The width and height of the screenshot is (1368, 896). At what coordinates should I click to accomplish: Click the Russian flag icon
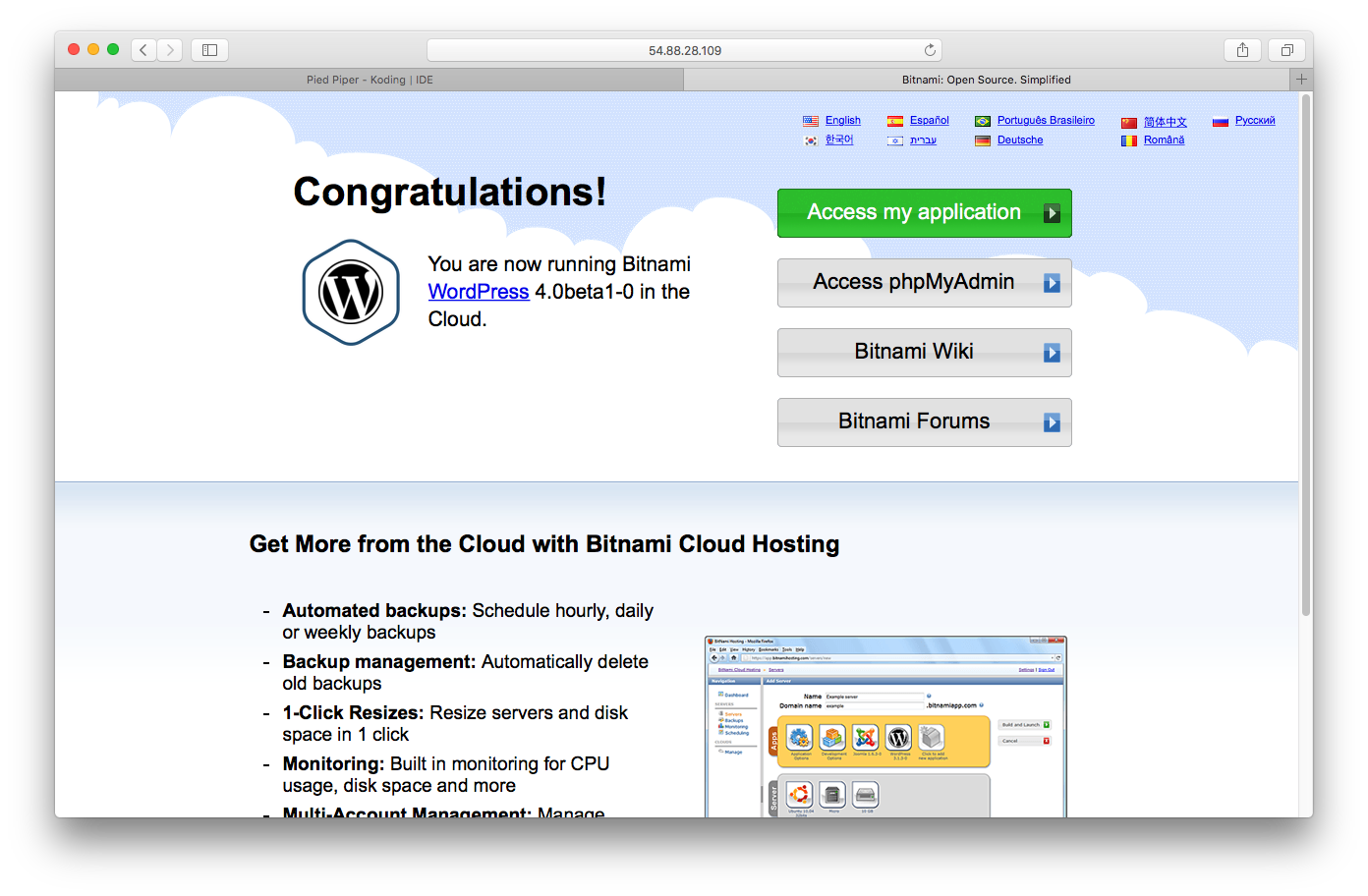(x=1221, y=122)
